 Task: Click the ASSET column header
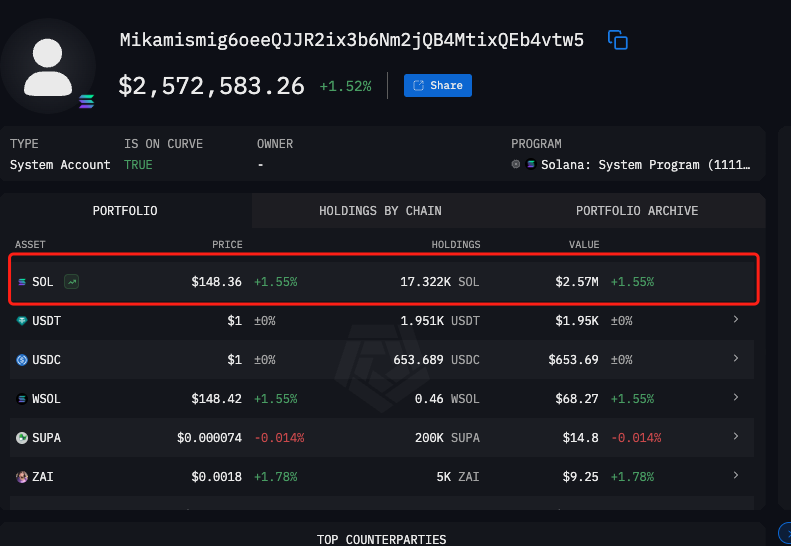point(30,244)
